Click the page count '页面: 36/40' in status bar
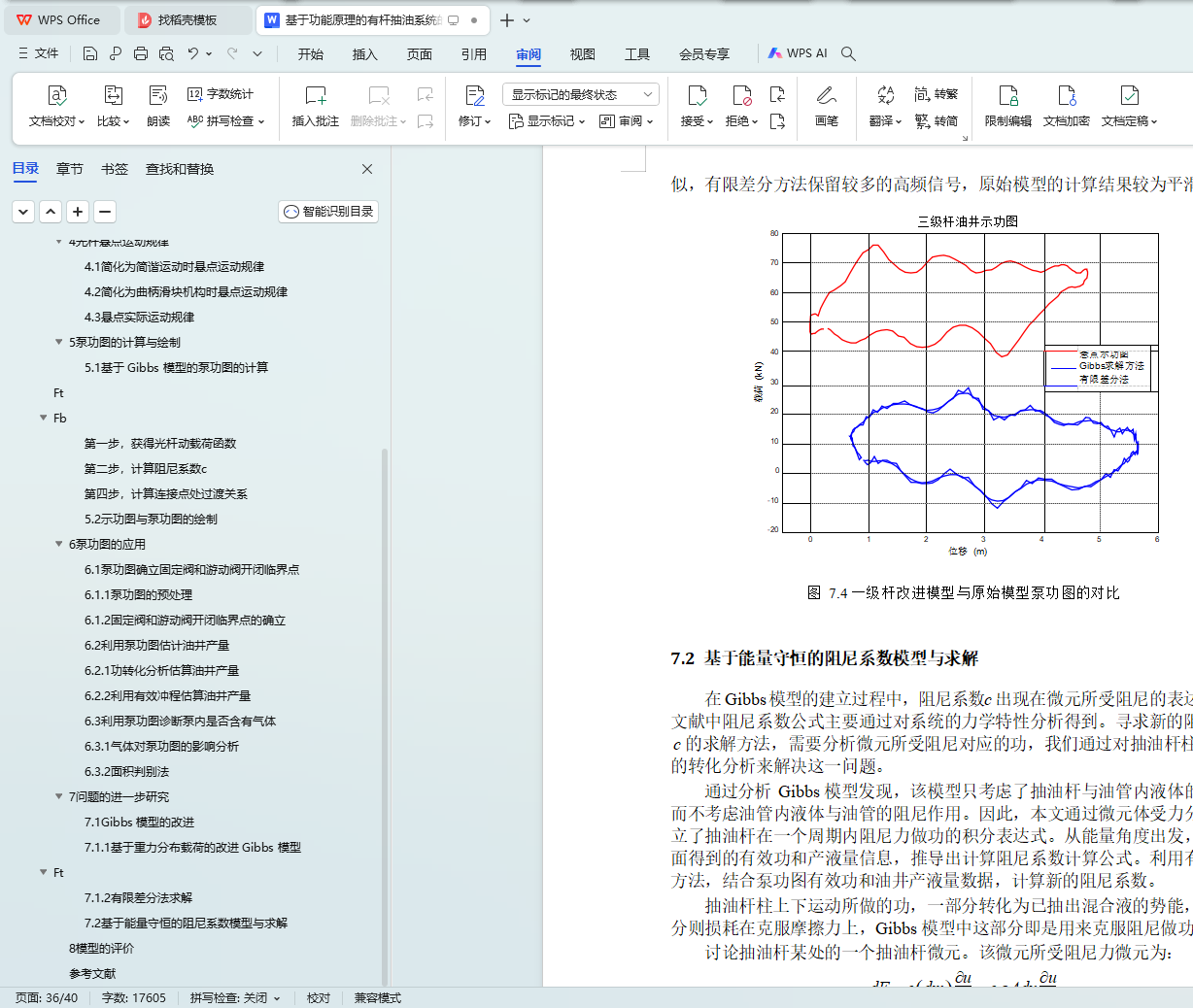Image resolution: width=1193 pixels, height=1008 pixels. pyautogui.click(x=47, y=997)
